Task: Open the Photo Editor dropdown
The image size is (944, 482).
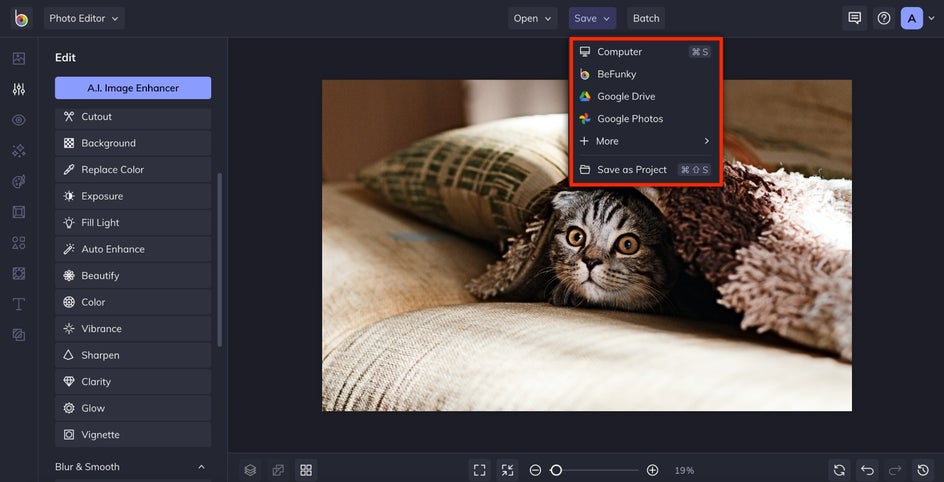Action: pyautogui.click(x=84, y=18)
